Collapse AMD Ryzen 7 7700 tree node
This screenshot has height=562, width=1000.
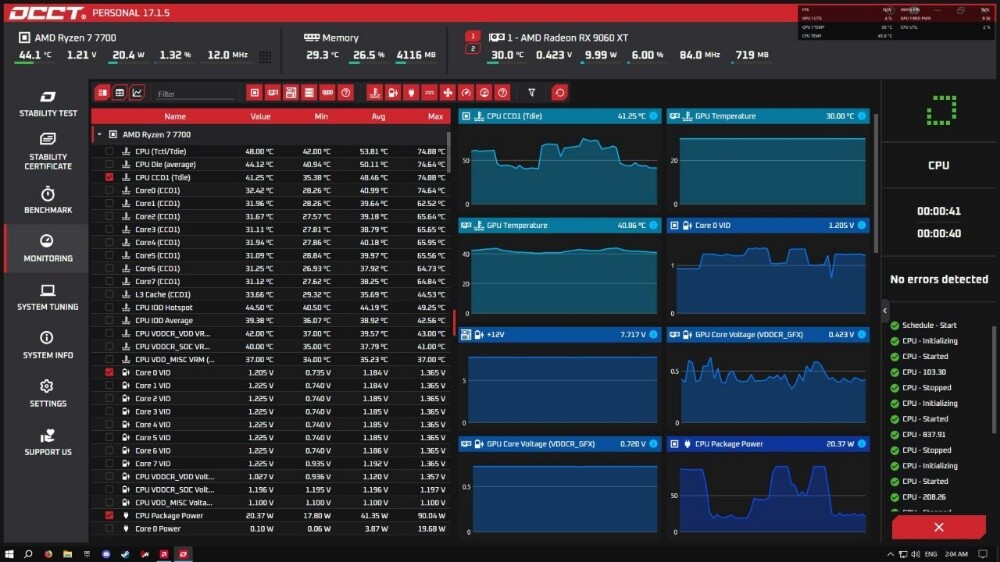[x=99, y=135]
